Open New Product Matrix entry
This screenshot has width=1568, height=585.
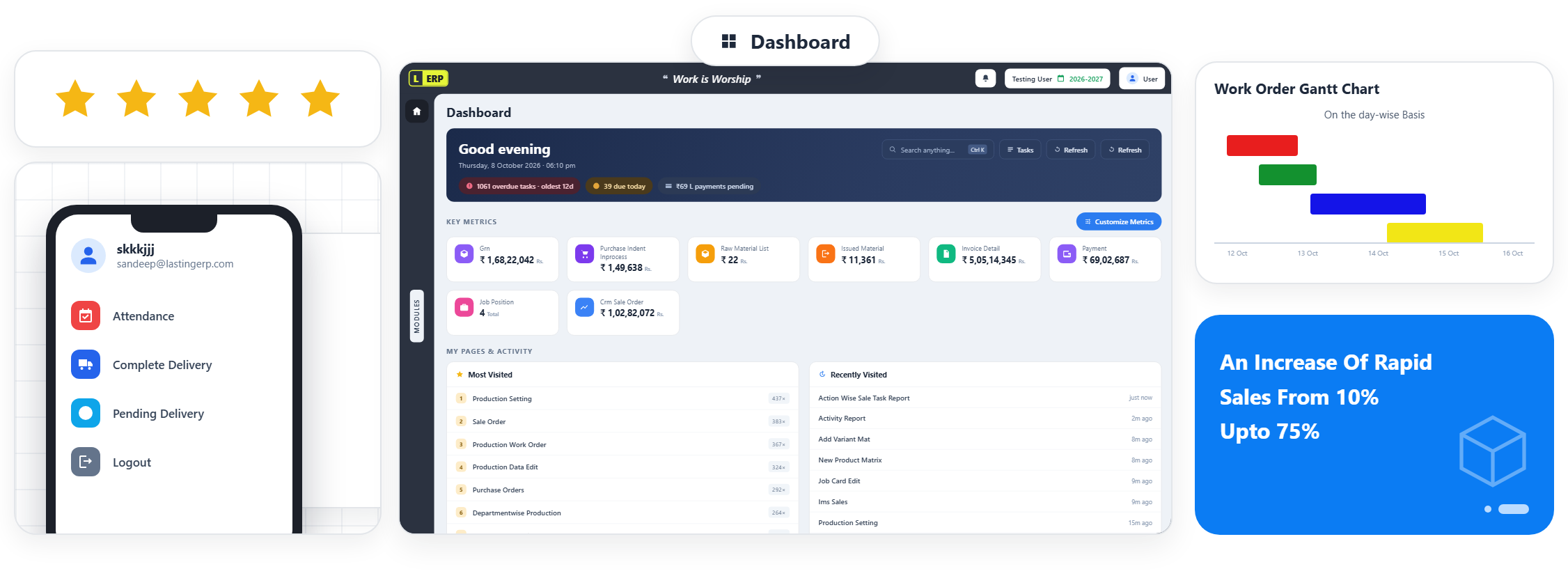985,460
